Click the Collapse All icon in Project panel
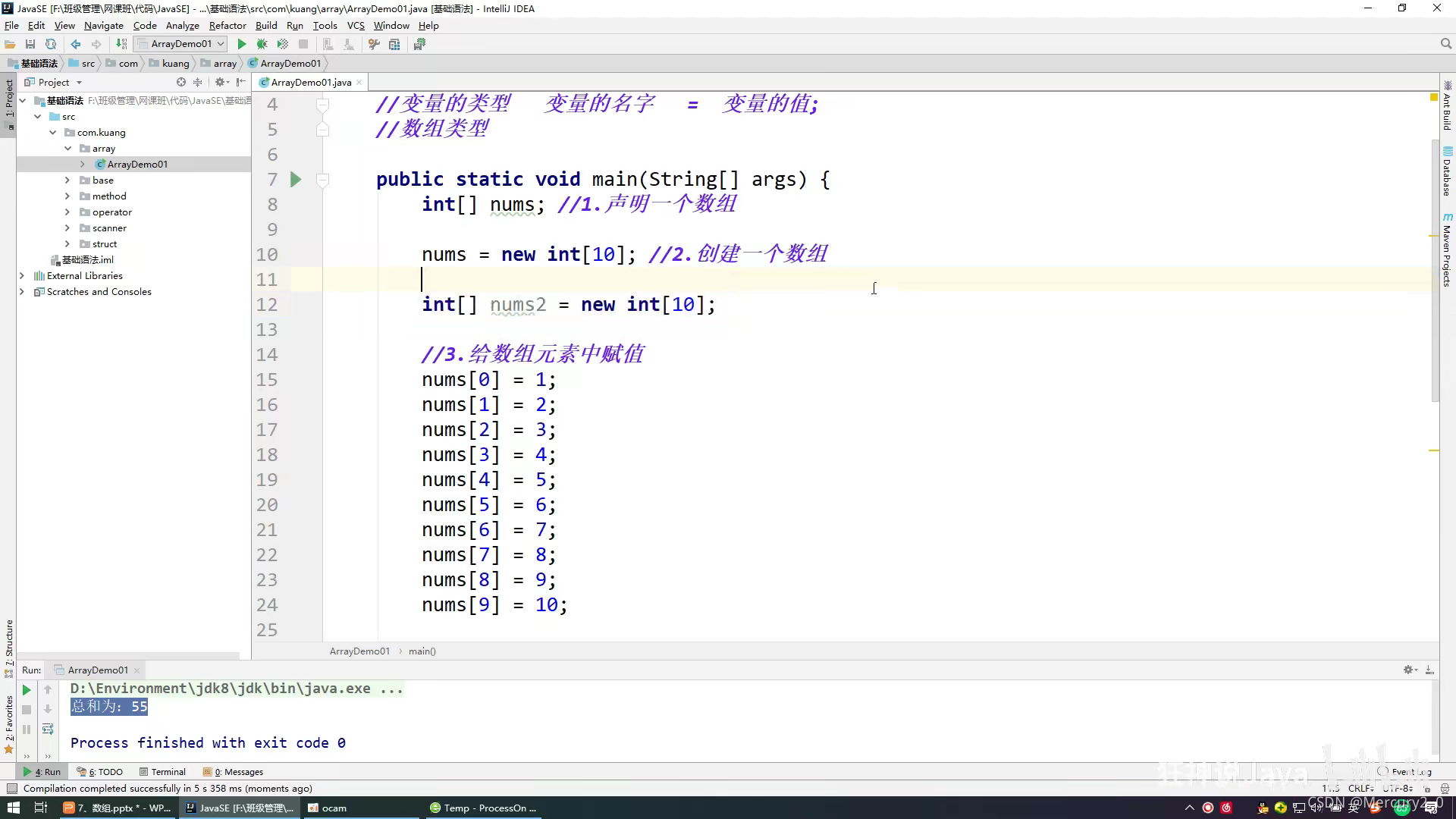The height and width of the screenshot is (819, 1456). [x=198, y=82]
